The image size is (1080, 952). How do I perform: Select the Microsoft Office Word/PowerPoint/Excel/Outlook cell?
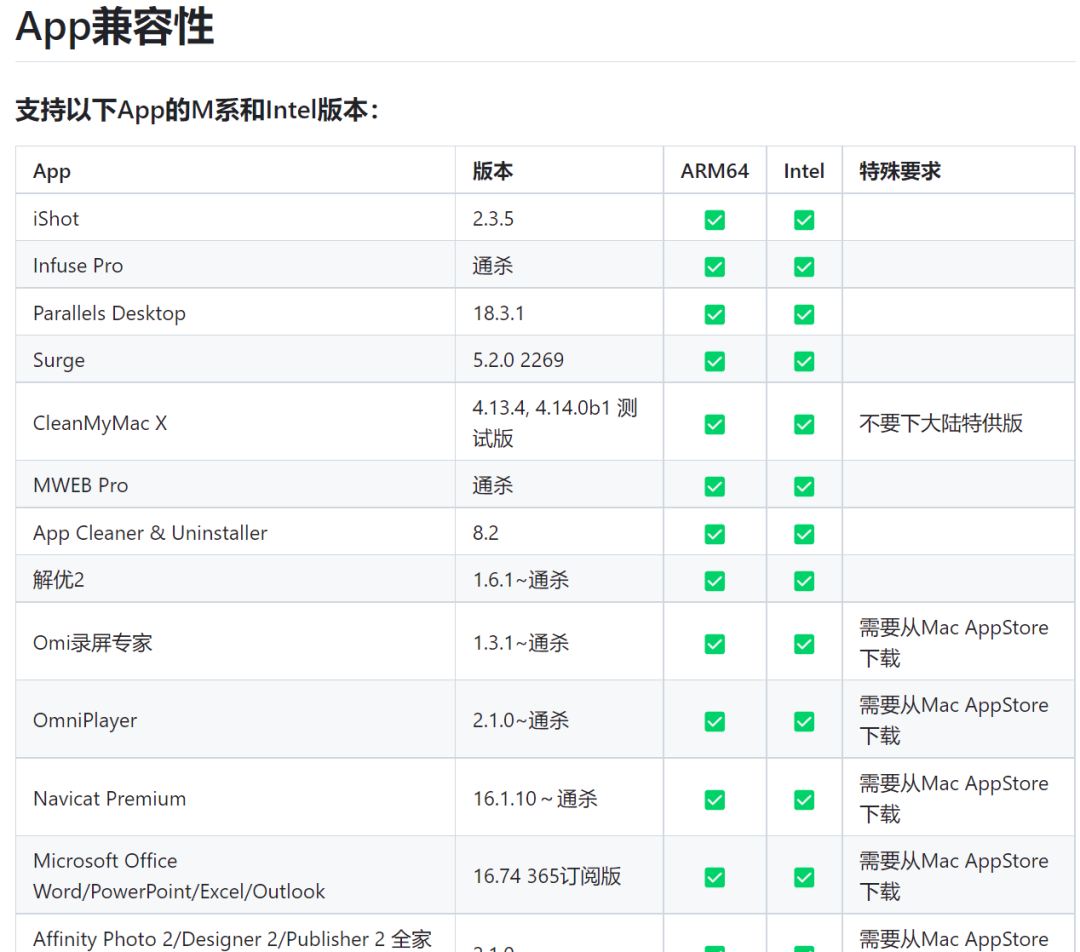235,876
